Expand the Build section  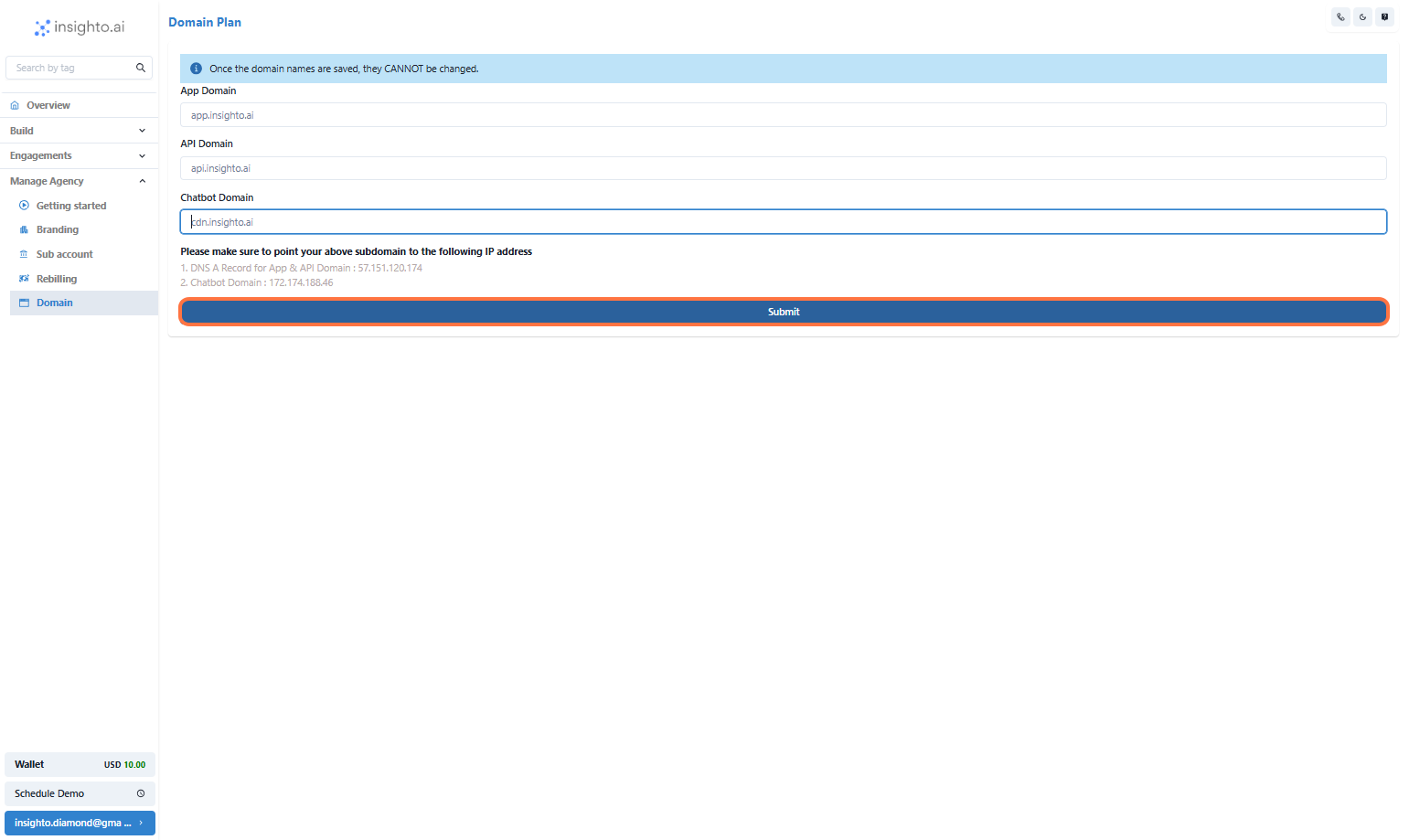point(79,131)
